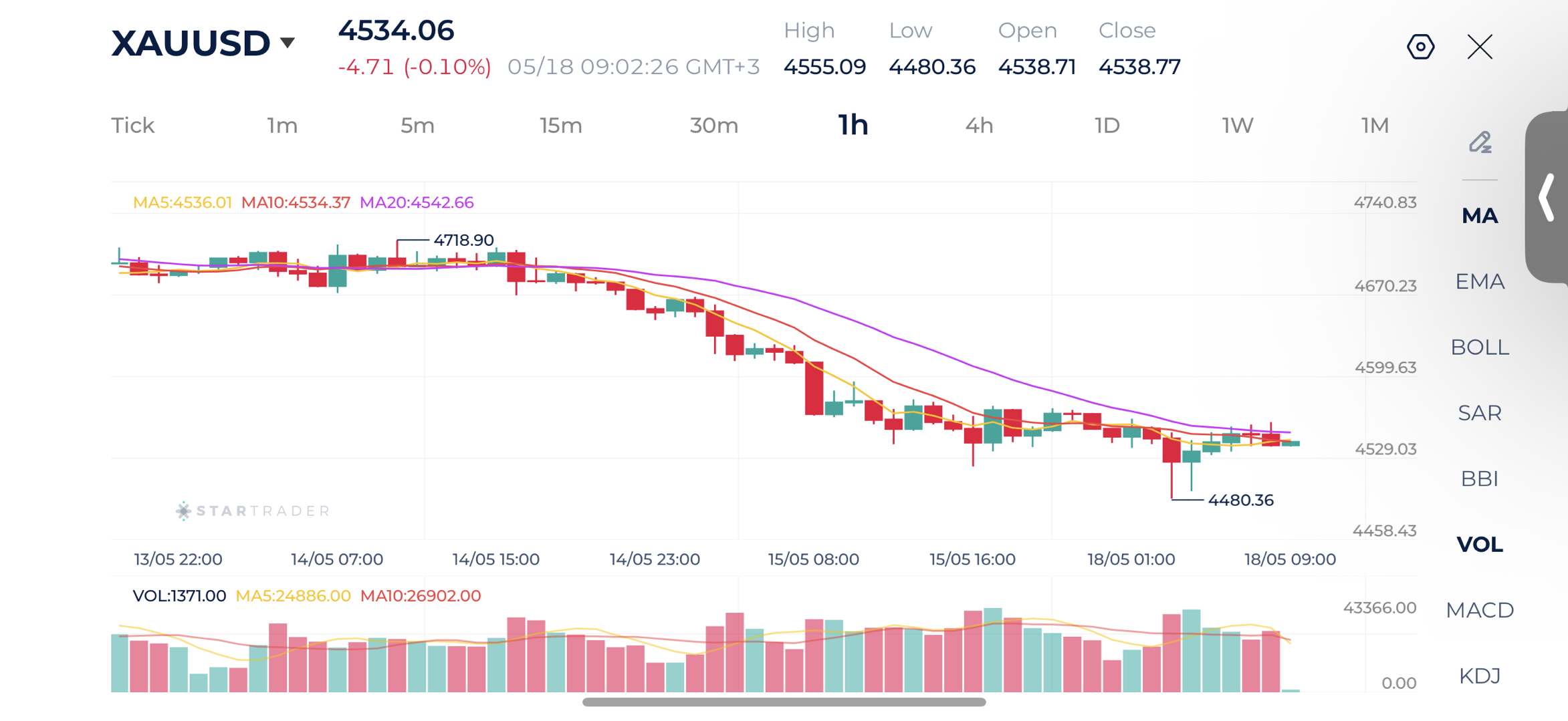Show the KDJ sub-indicator
The width and height of the screenshot is (1568, 721).
pos(1480,676)
